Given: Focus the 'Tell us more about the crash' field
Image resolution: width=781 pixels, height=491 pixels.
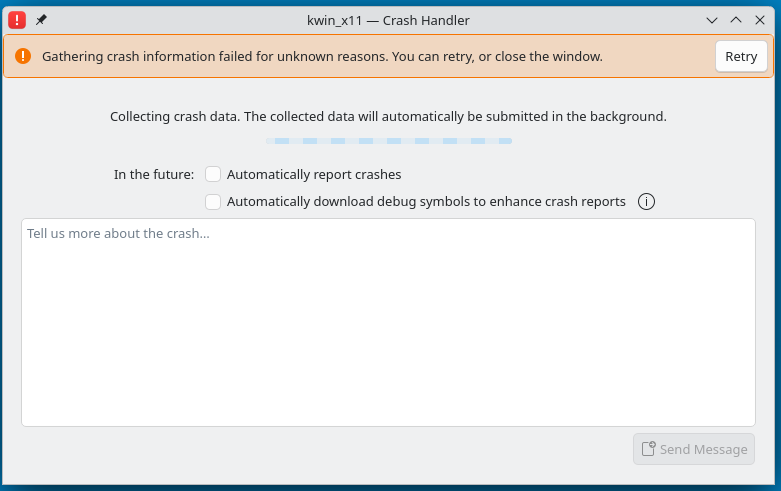Looking at the screenshot, I should click(x=389, y=322).
